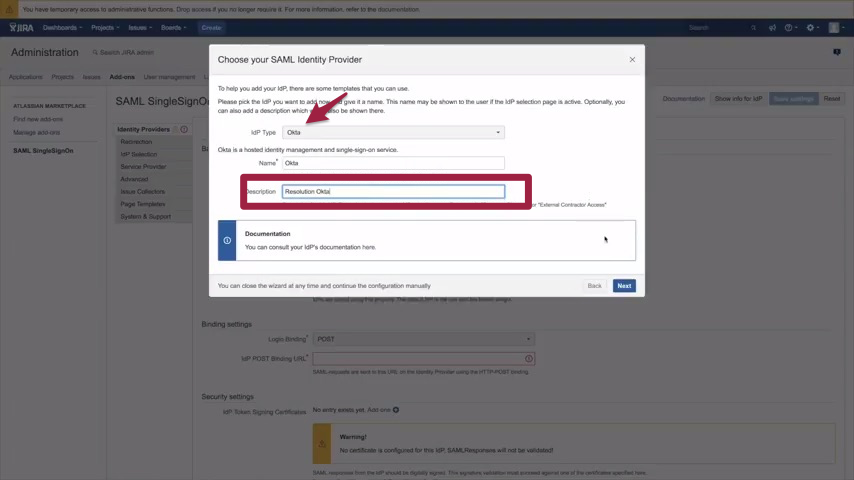Image resolution: width=854 pixels, height=480 pixels.
Task: Switch to the Applications tab
Action: pyautogui.click(x=26, y=77)
